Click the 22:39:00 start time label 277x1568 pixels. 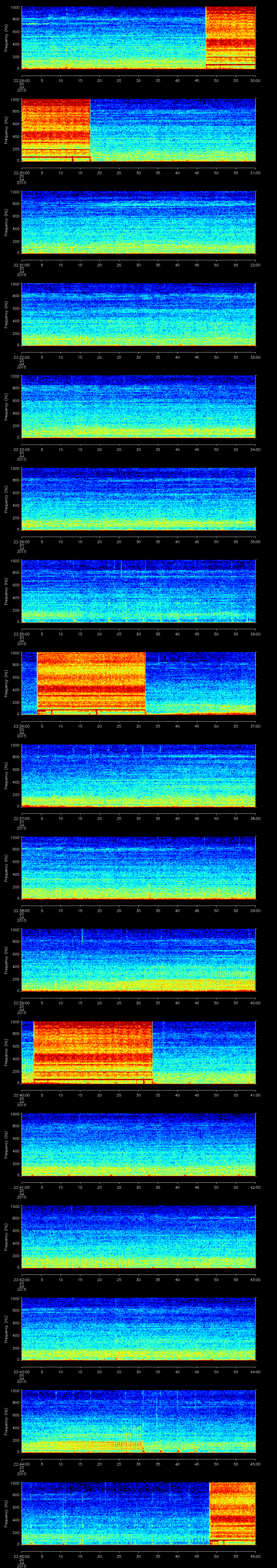click(x=21, y=1003)
